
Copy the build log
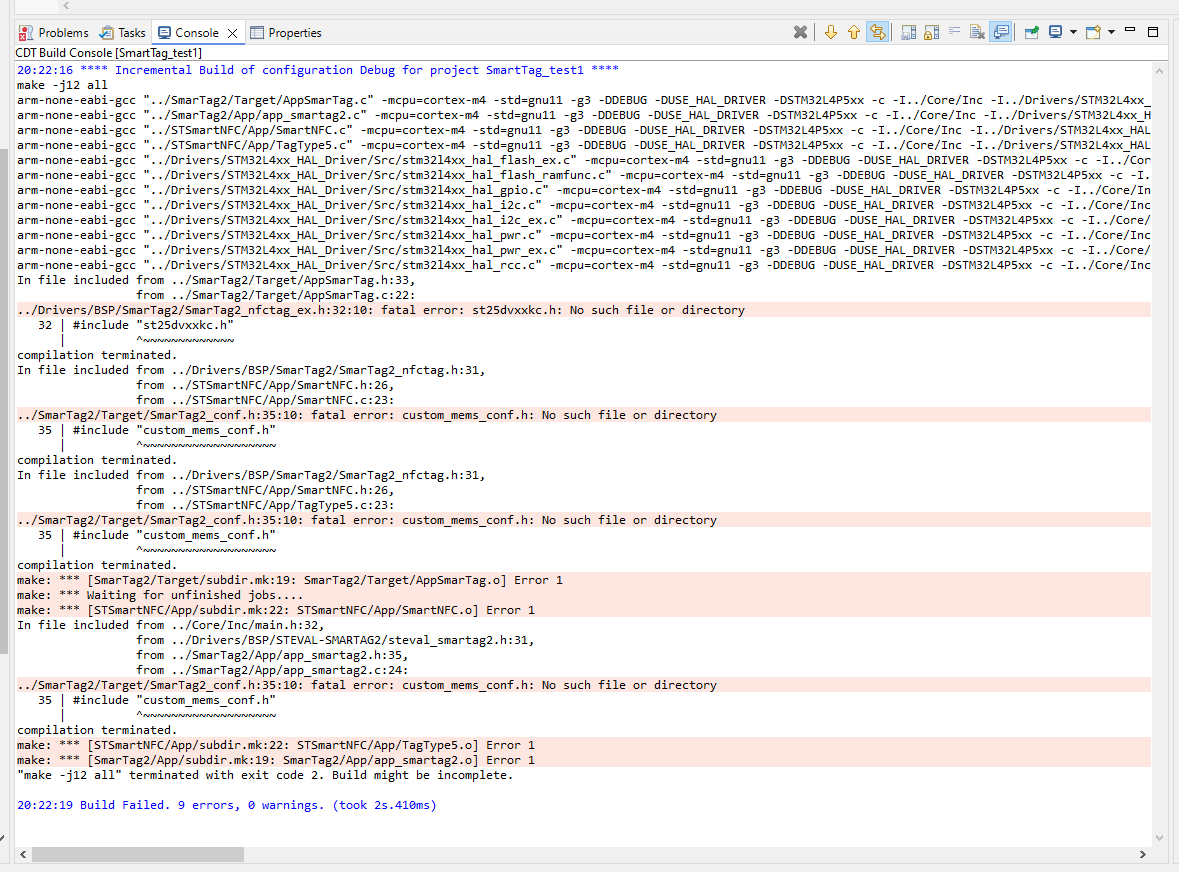[x=908, y=32]
